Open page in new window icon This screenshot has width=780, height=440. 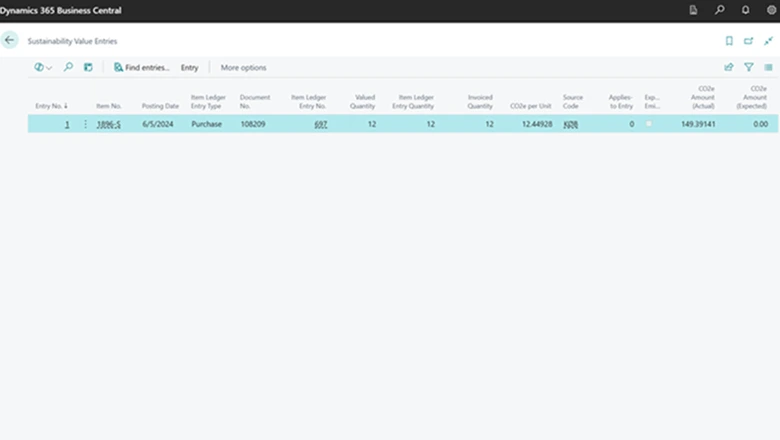coord(749,41)
